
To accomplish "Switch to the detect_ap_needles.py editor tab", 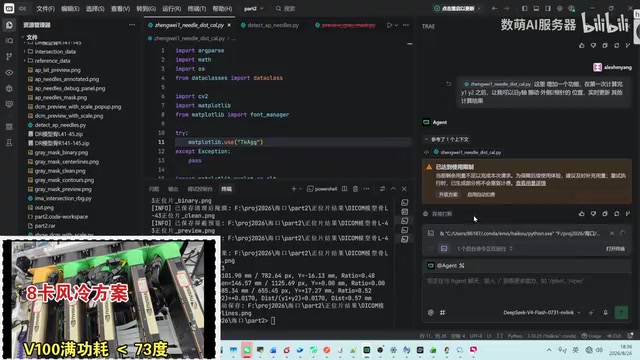I will 270,25.
